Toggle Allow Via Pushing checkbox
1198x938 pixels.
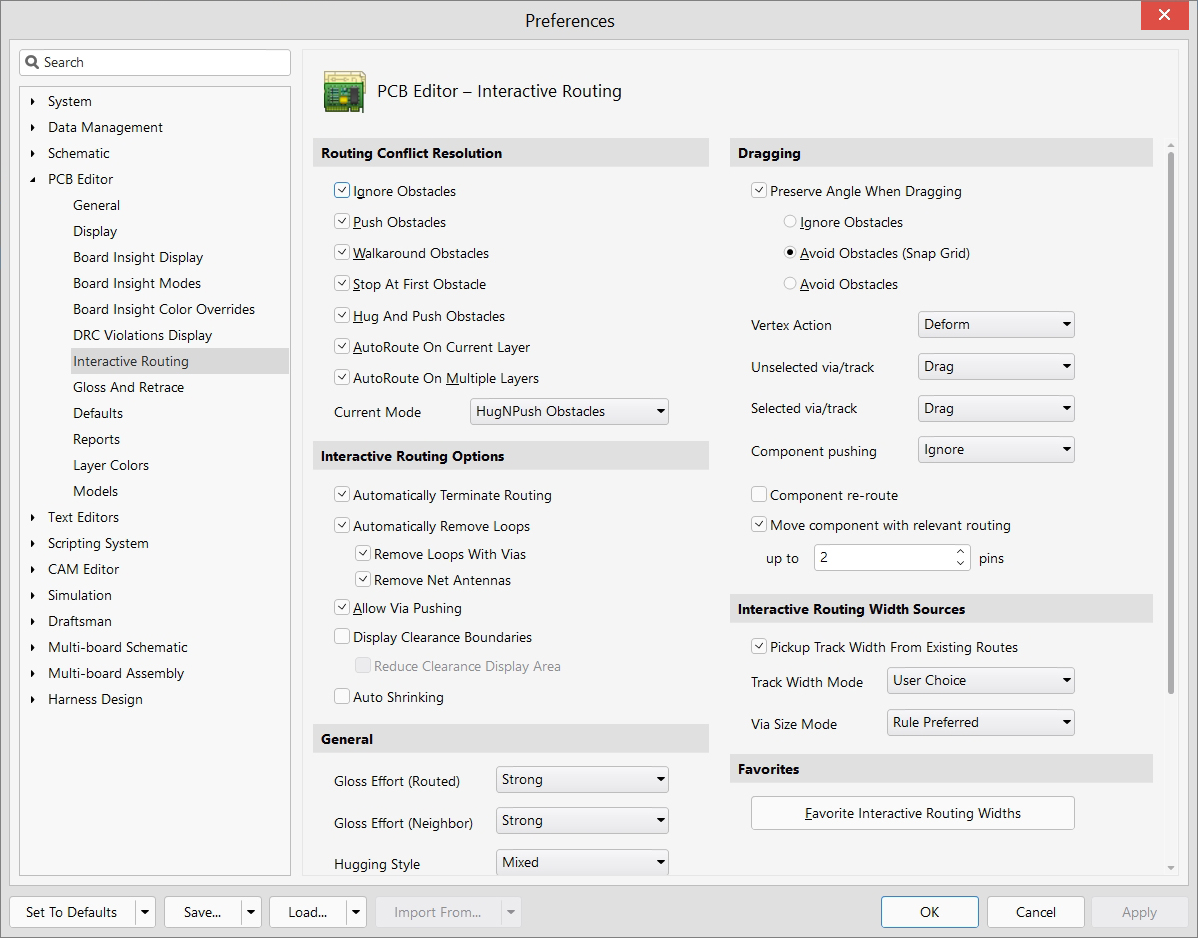coord(342,607)
